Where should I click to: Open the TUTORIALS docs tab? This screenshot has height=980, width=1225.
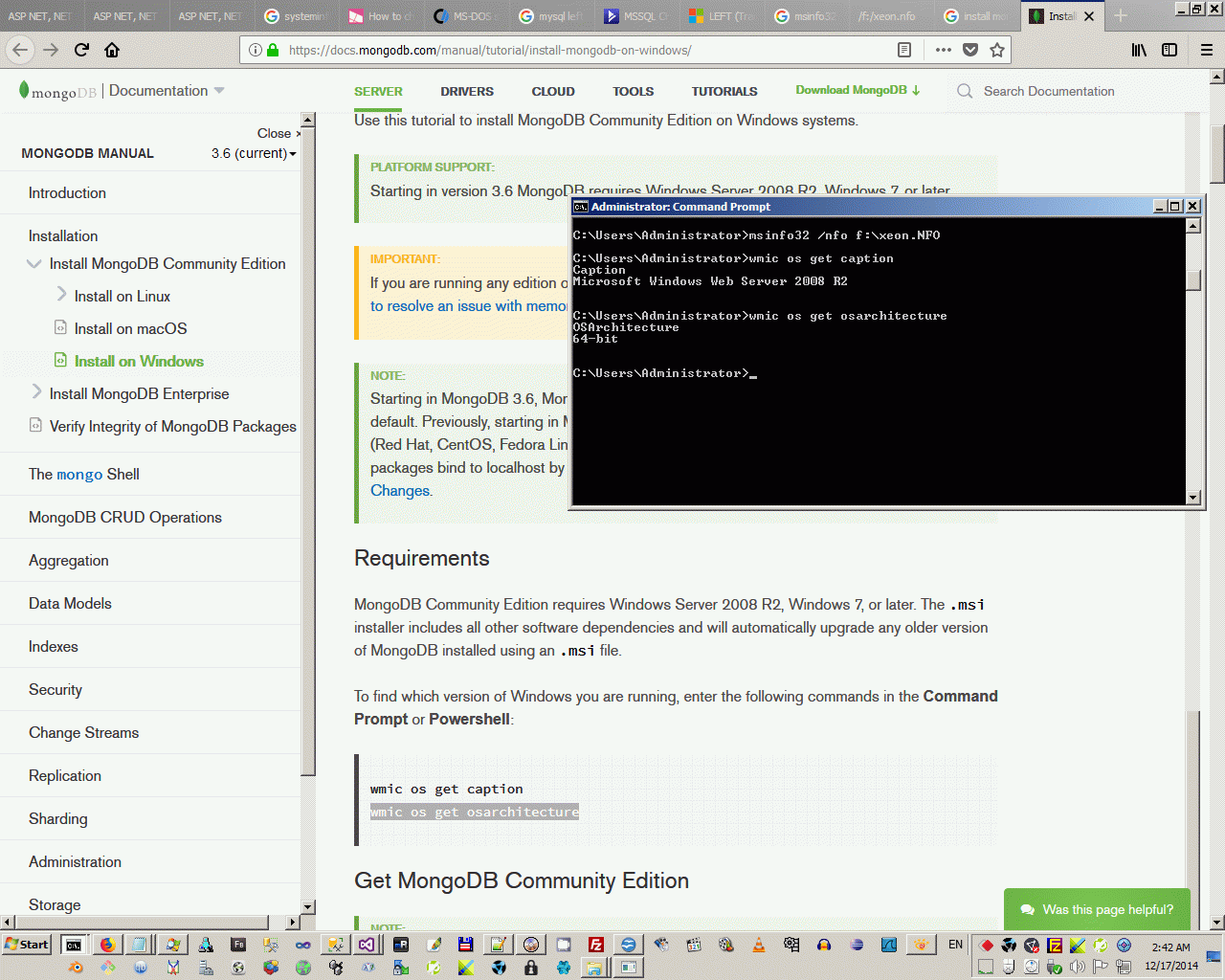[724, 92]
